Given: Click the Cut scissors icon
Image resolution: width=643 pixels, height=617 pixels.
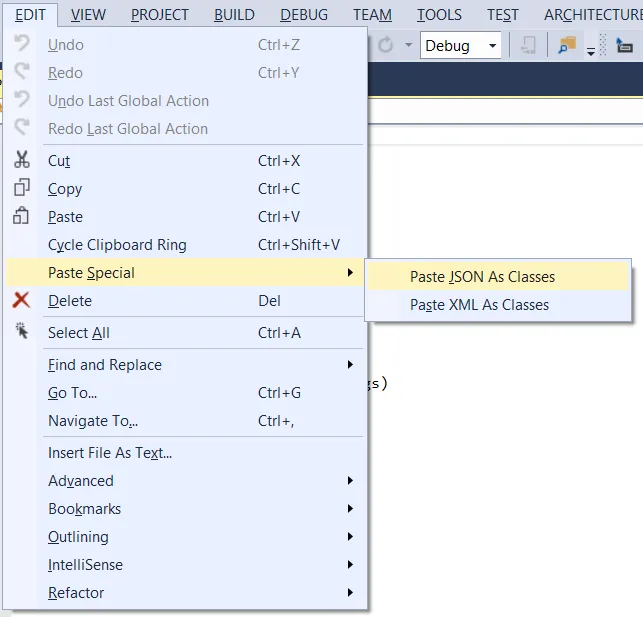Looking at the screenshot, I should pos(21,160).
